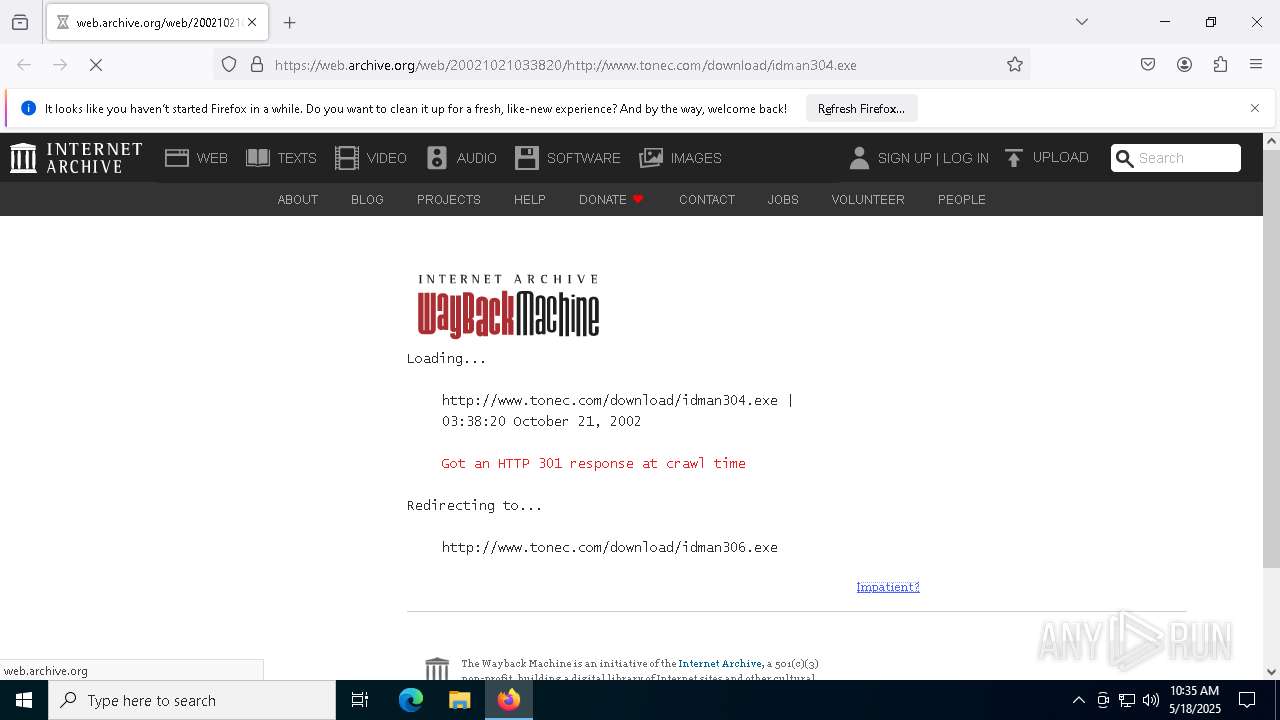This screenshot has width=1280, height=720.
Task: Click the Impatient? link
Action: 888,587
